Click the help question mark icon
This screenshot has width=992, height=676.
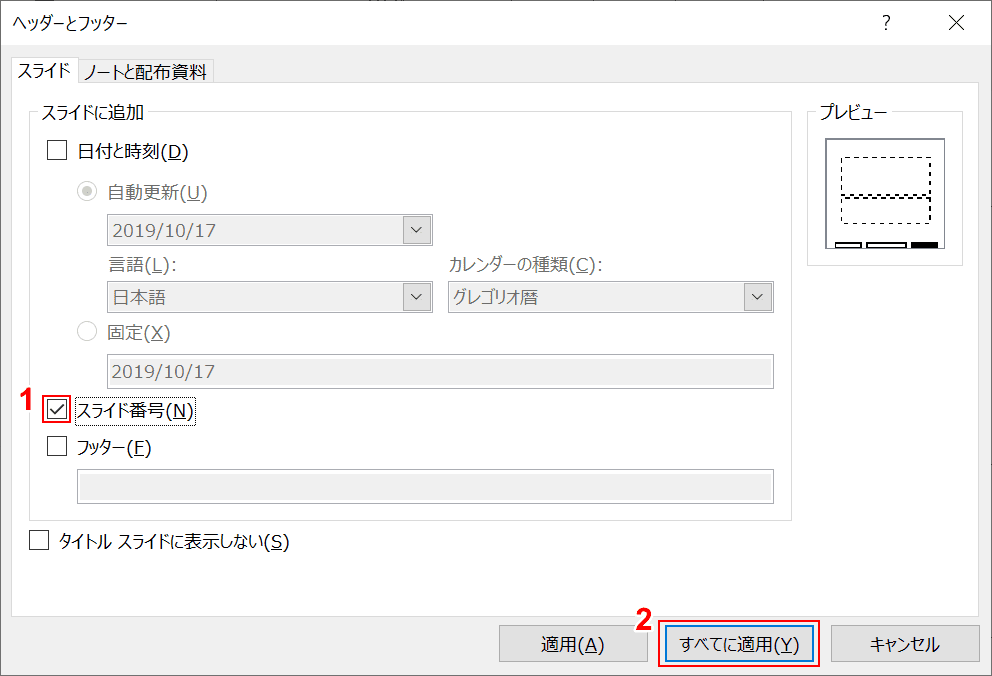click(x=886, y=23)
